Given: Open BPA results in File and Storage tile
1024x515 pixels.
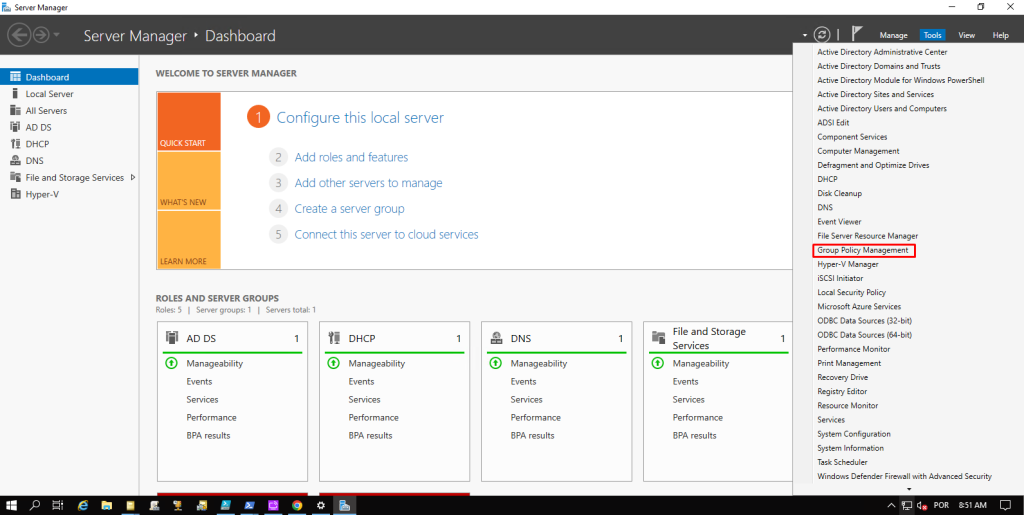Looking at the screenshot, I should tap(694, 435).
